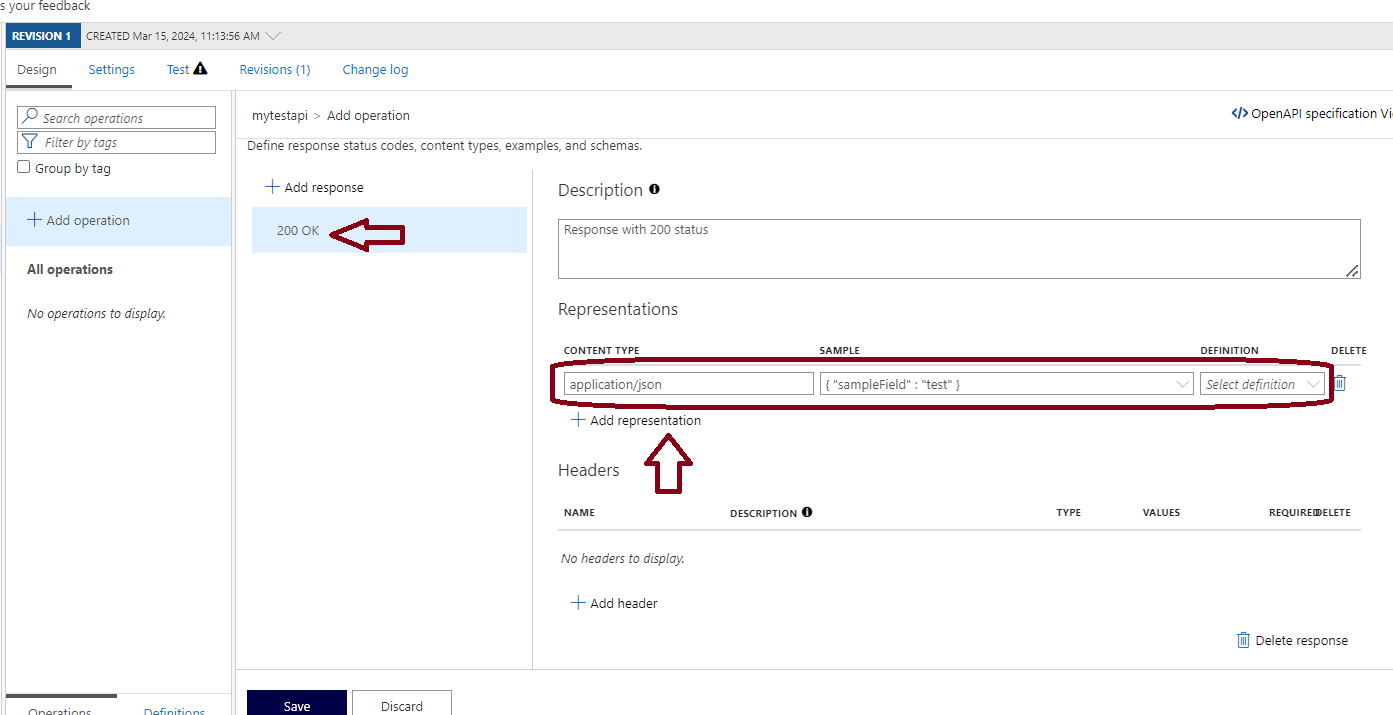This screenshot has height=715, width=1393.
Task: Focus the Filter by tags field
Action: tap(117, 142)
